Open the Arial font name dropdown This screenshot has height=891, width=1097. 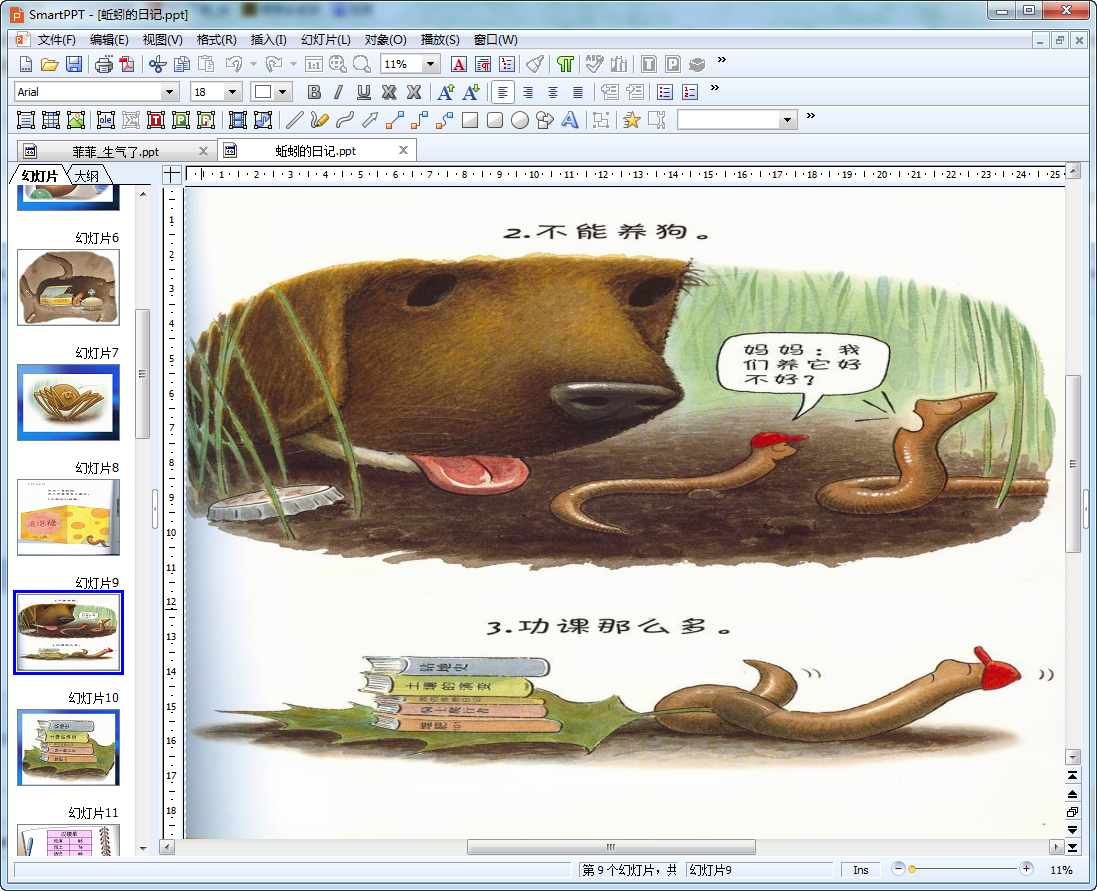click(169, 92)
